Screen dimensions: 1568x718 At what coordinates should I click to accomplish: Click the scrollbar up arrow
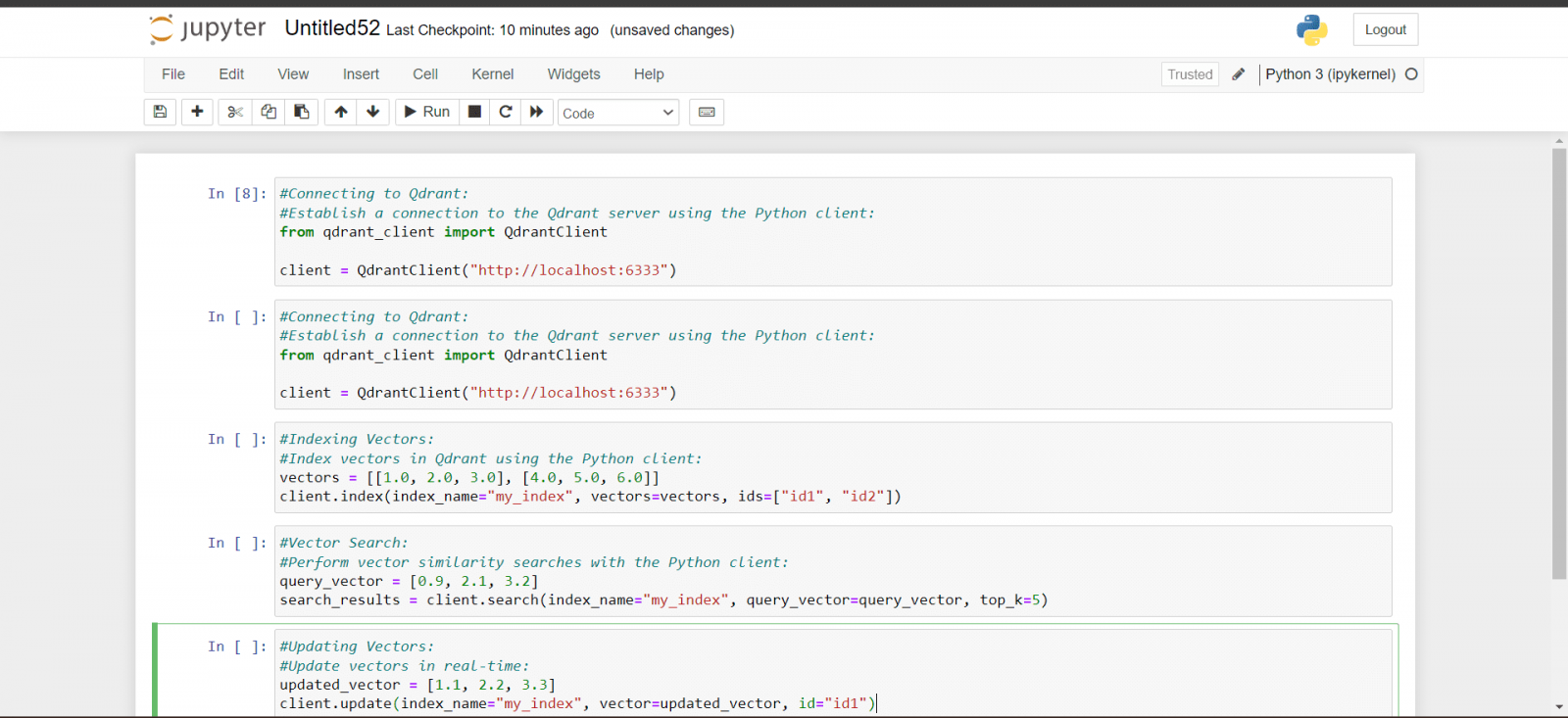(x=1559, y=141)
